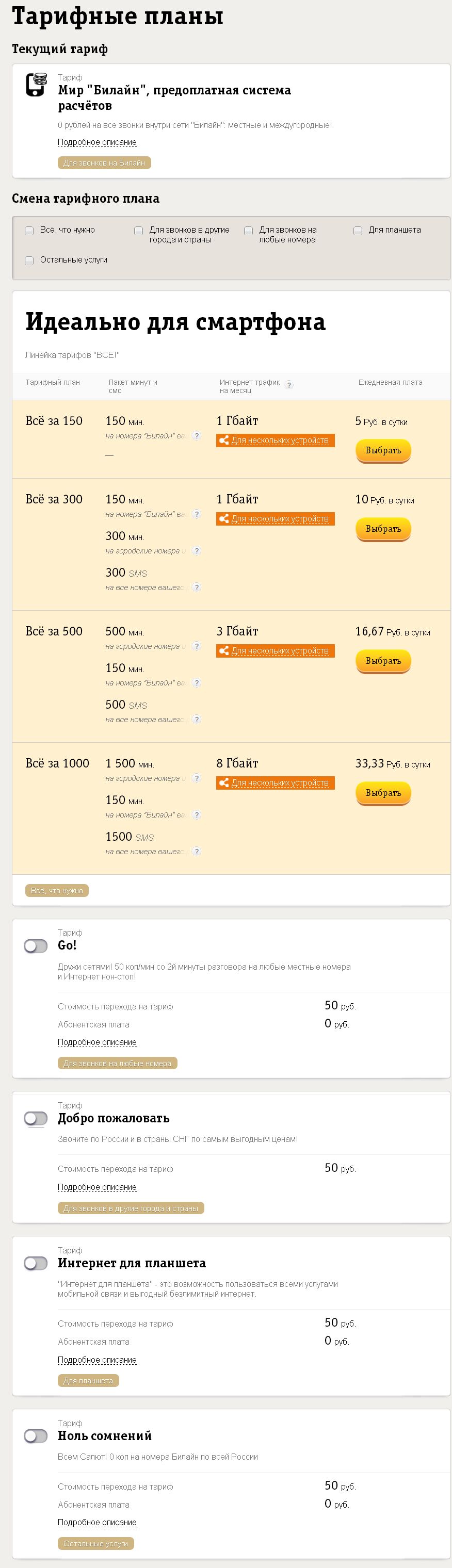Enable the 'Для планшета' filter checkbox
452x1568 pixels.
tap(358, 231)
